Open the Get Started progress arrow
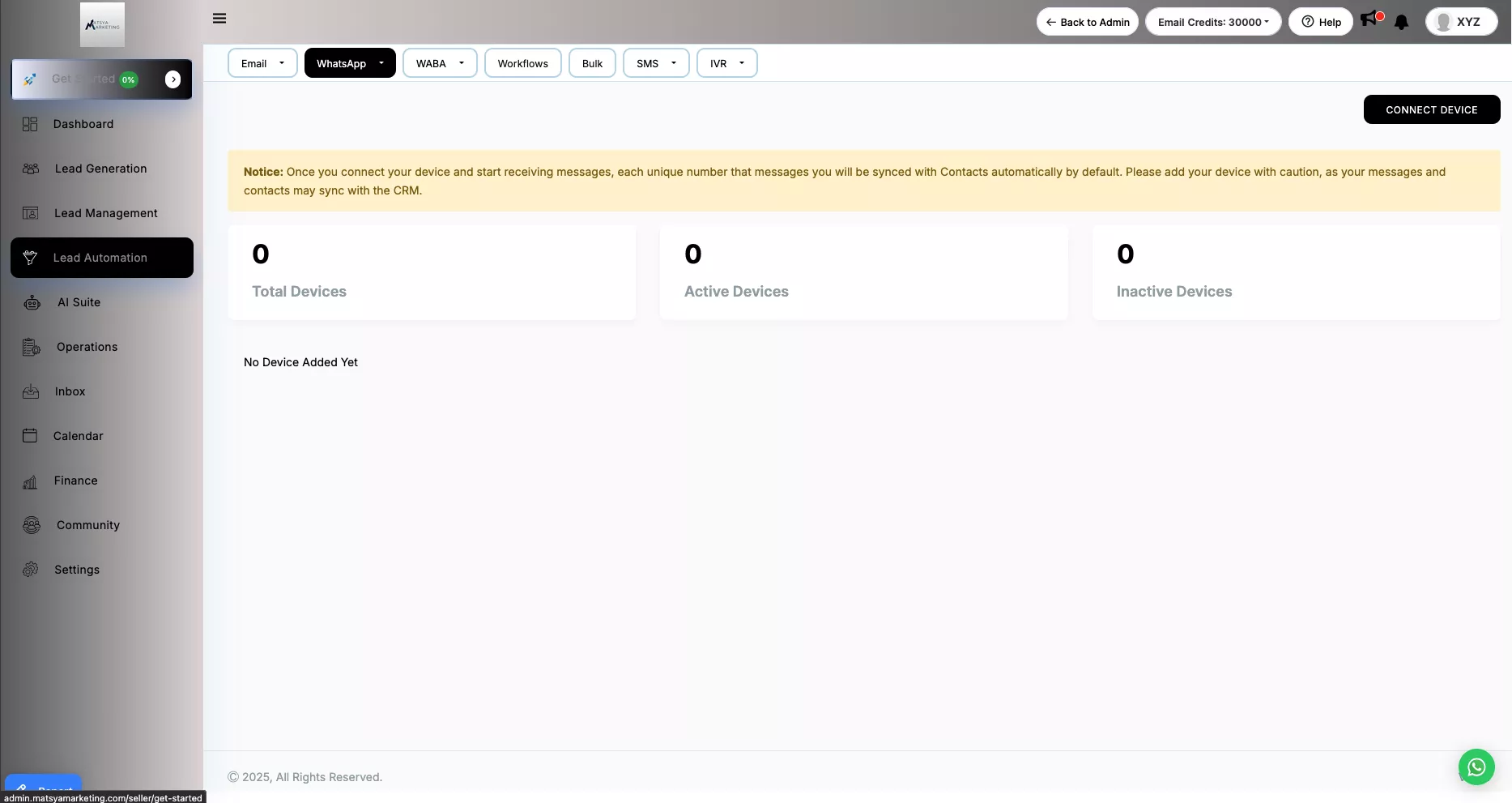Screen dimensions: 1512x803 (x=172, y=79)
